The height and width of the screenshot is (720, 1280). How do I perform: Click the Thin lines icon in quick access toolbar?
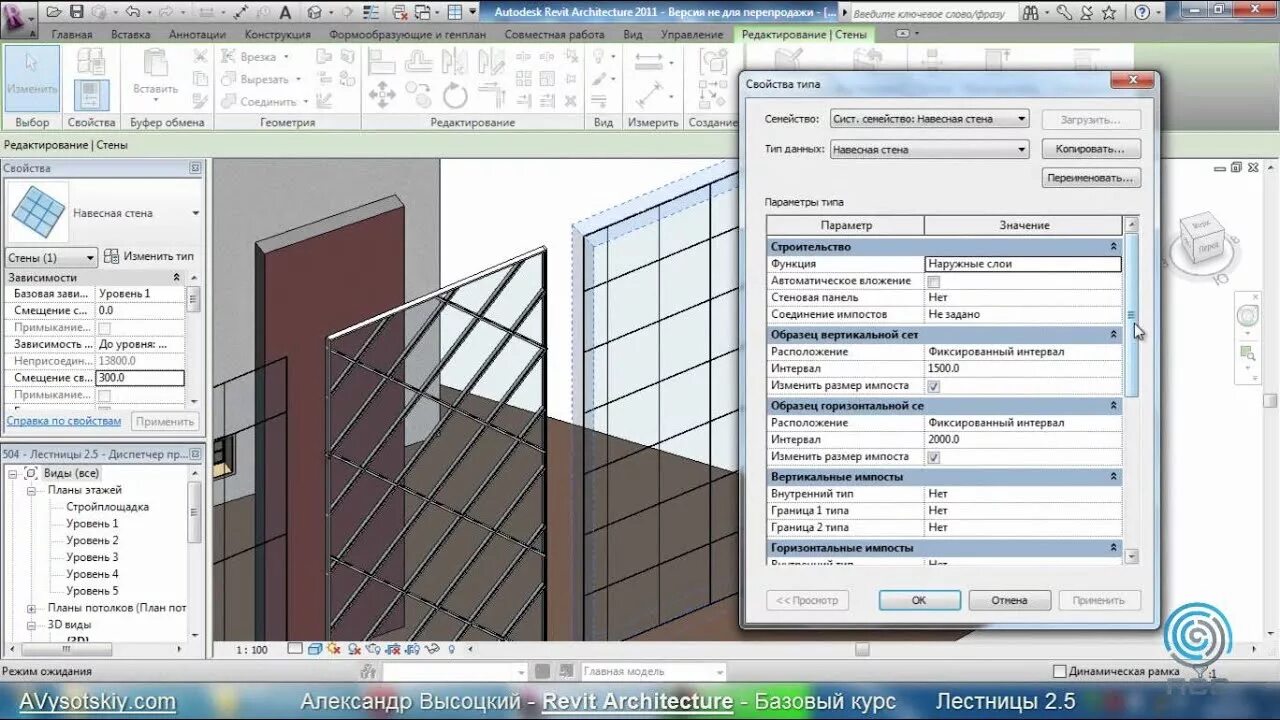(x=372, y=12)
